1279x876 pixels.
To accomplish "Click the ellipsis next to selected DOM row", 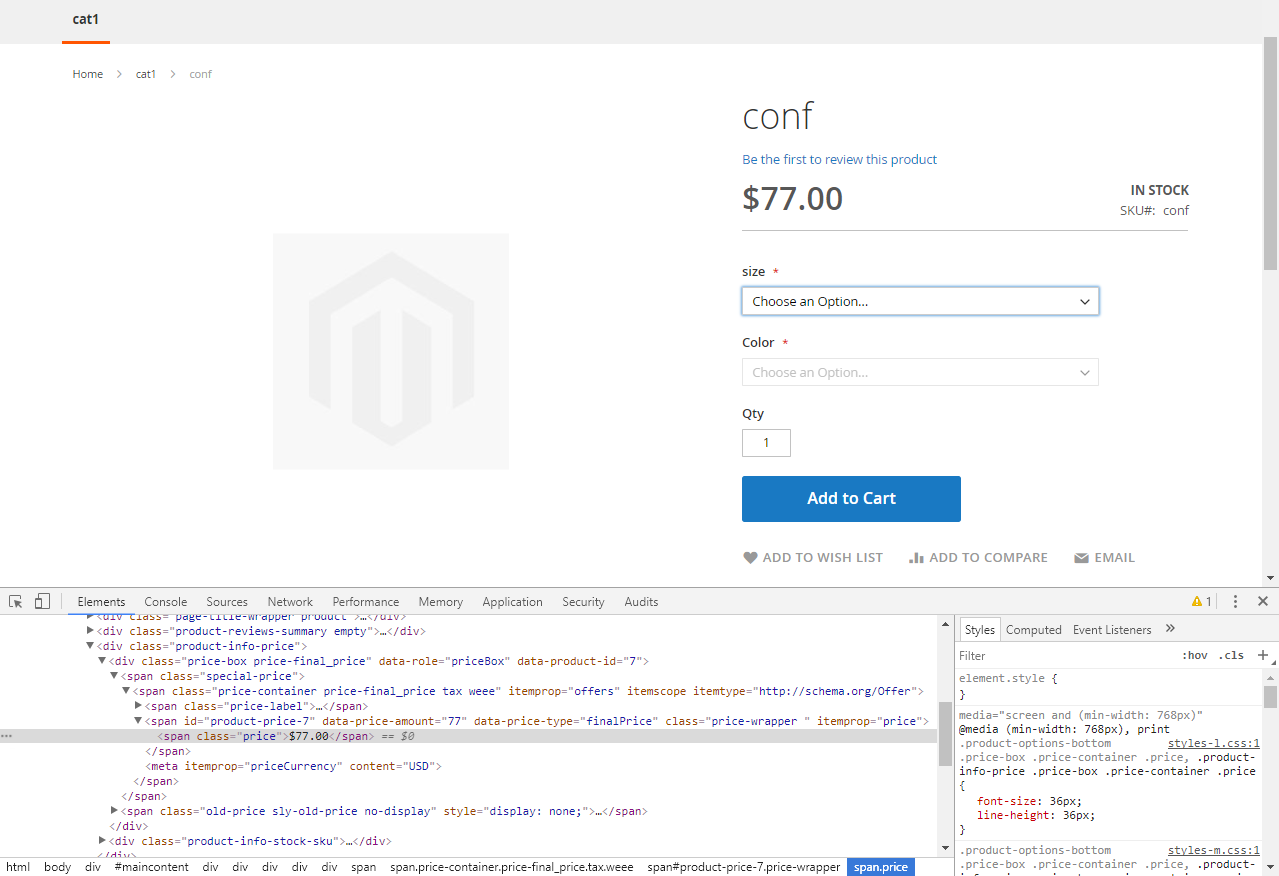I will (x=7, y=736).
